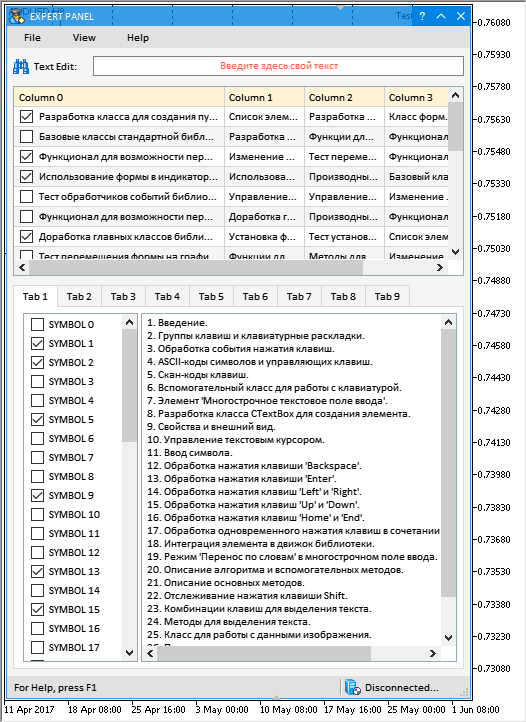Click the line '11. Ввод символа.'
526x722 pixels.
190,453
